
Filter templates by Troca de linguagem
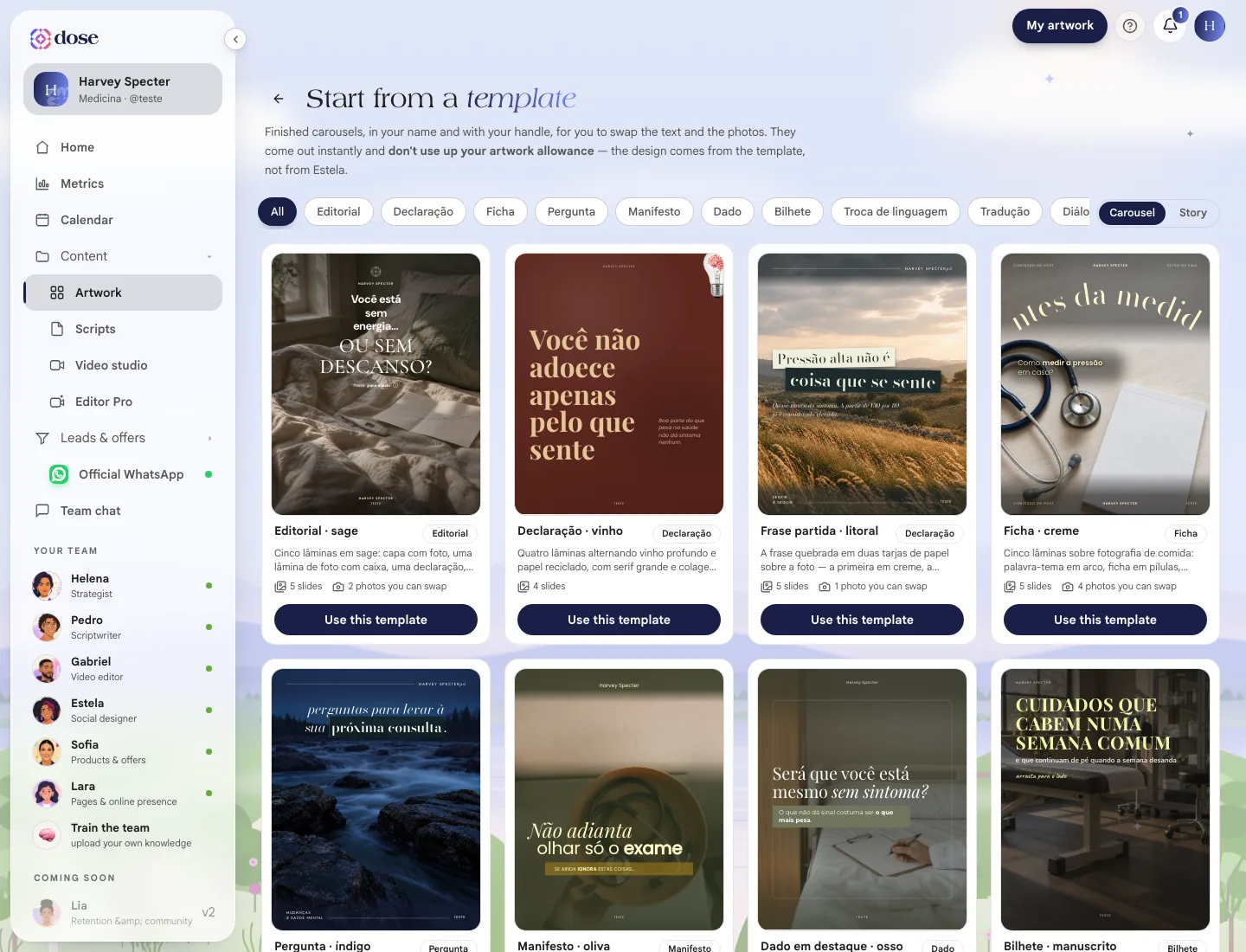click(896, 211)
